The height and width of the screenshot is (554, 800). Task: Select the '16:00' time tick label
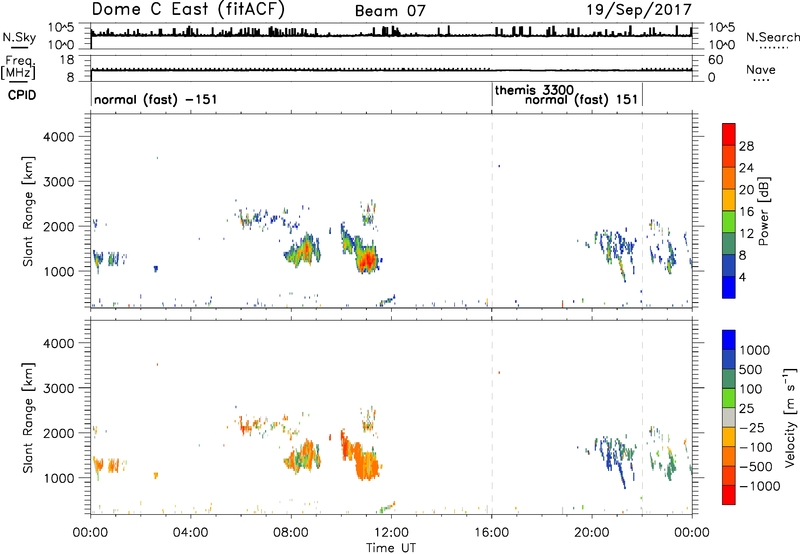(491, 533)
